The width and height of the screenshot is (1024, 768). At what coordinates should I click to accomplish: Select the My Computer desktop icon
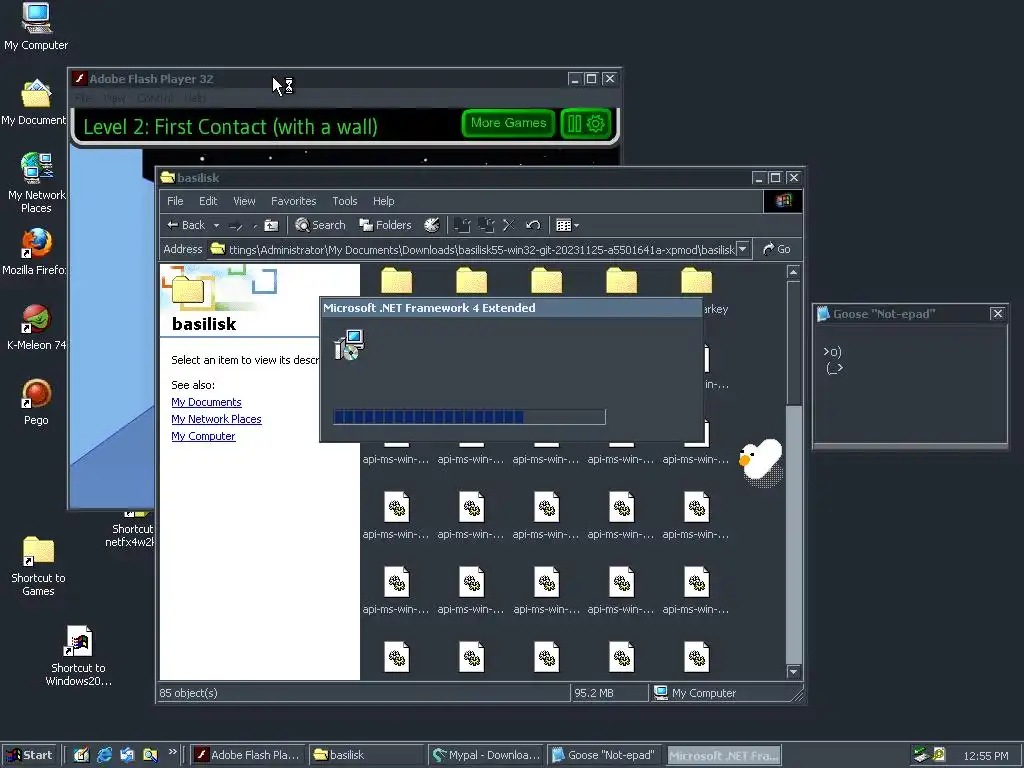(36, 26)
